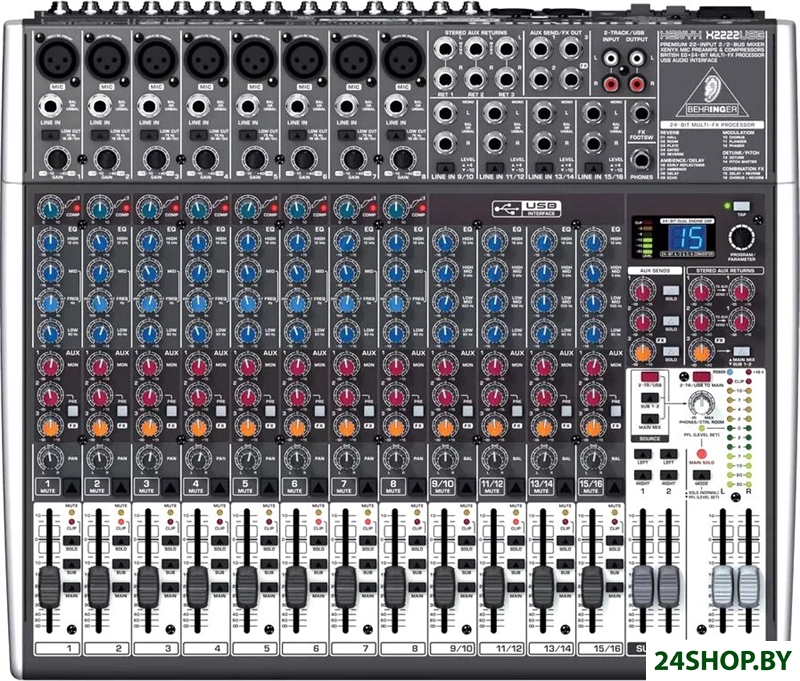Click channel 1 XLR MIC input socket
The image size is (800, 681).
coord(57,59)
